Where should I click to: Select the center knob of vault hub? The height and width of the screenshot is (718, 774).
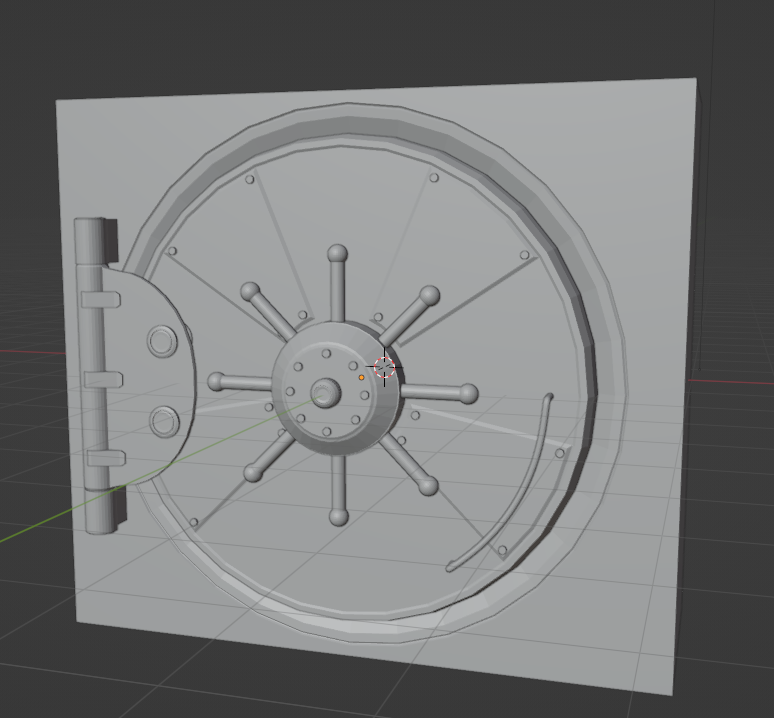pyautogui.click(x=326, y=393)
